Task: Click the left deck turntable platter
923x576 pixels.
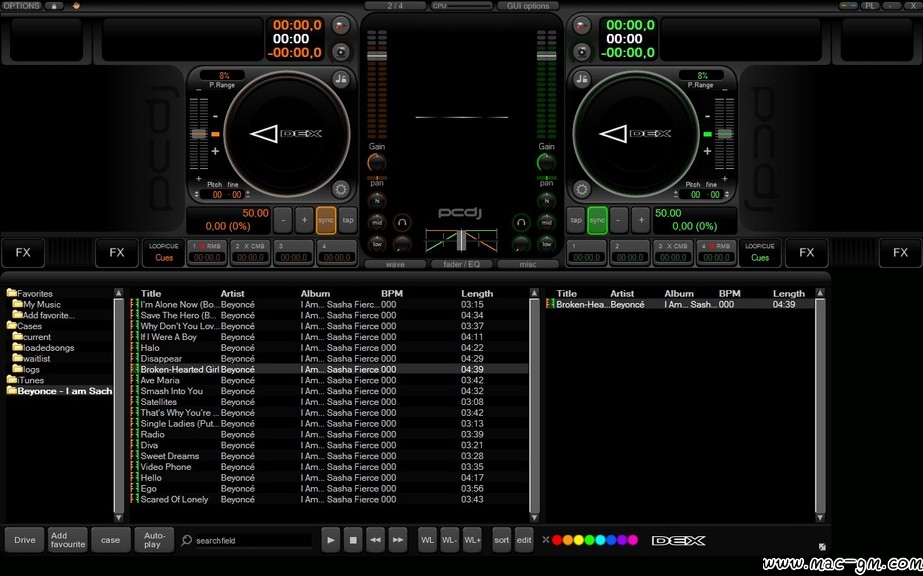Action: 287,134
